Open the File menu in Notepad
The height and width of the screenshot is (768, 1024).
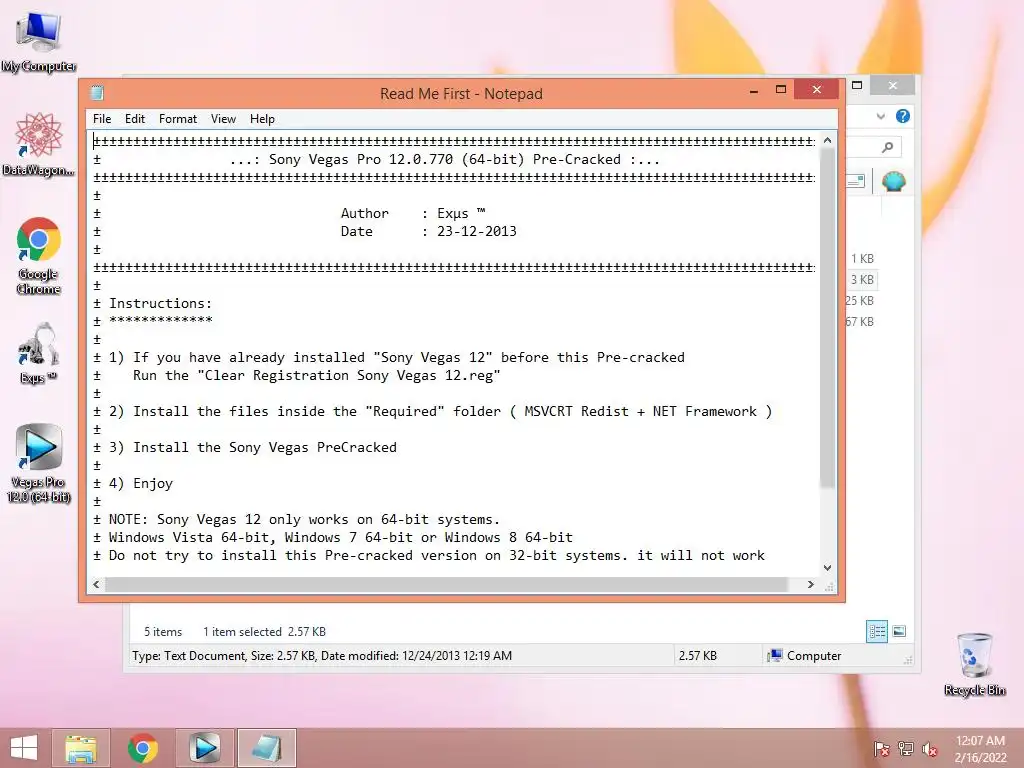102,119
